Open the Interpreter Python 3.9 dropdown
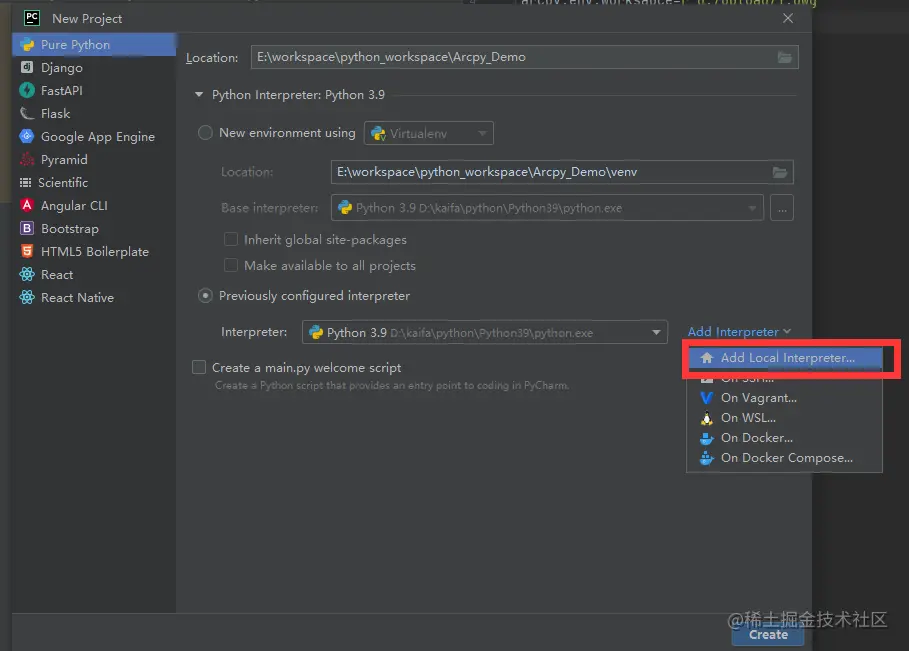The image size is (909, 651). coord(485,332)
